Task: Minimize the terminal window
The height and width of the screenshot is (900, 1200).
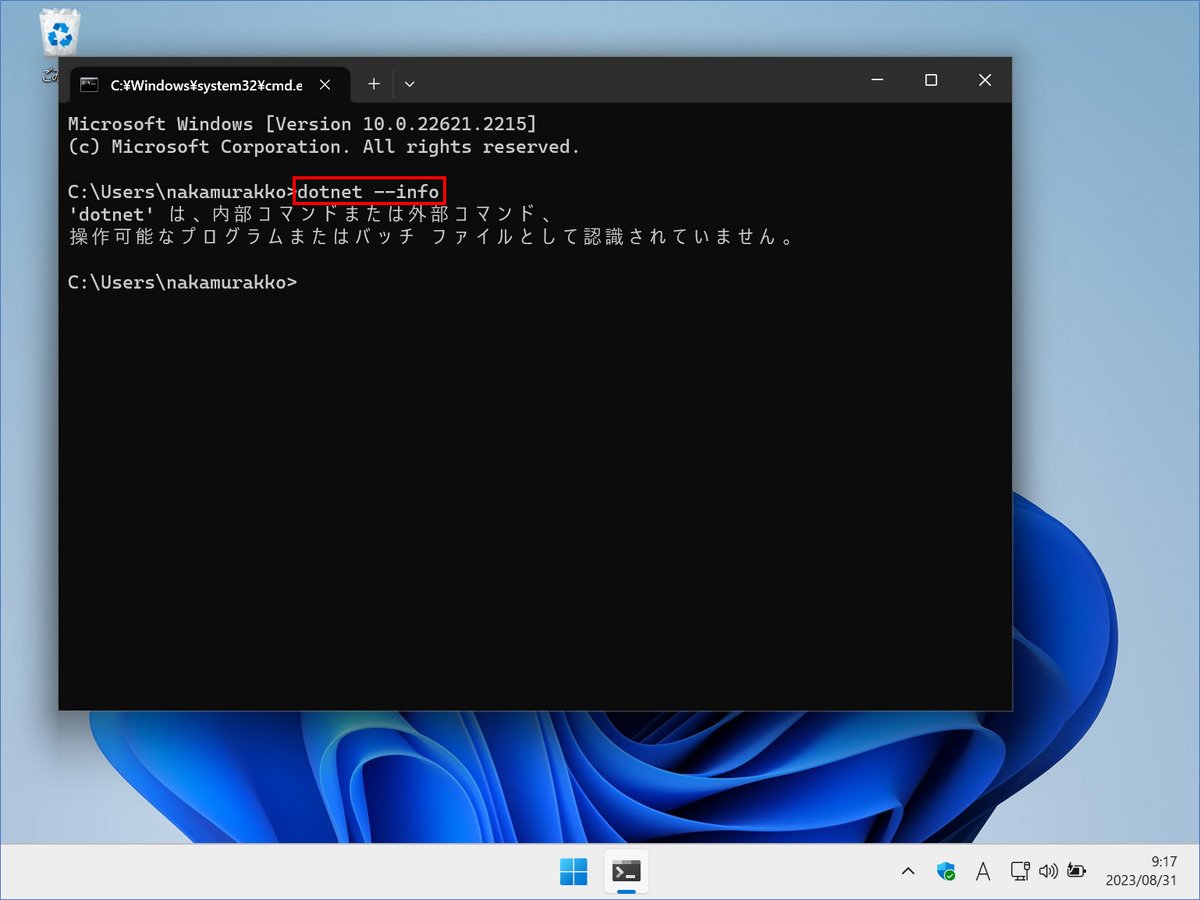Action: tap(877, 80)
